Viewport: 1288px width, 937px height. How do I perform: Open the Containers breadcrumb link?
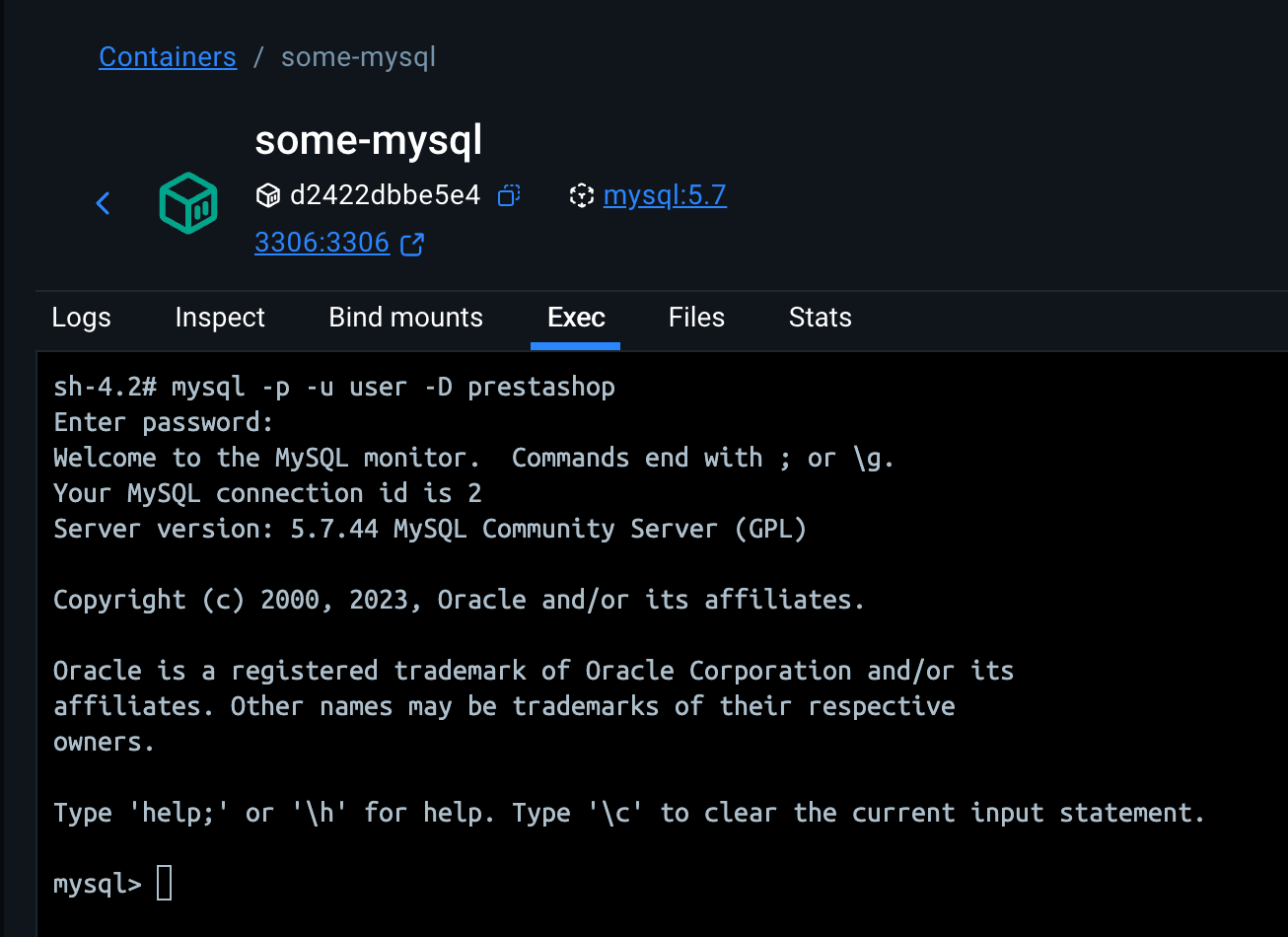(x=168, y=57)
